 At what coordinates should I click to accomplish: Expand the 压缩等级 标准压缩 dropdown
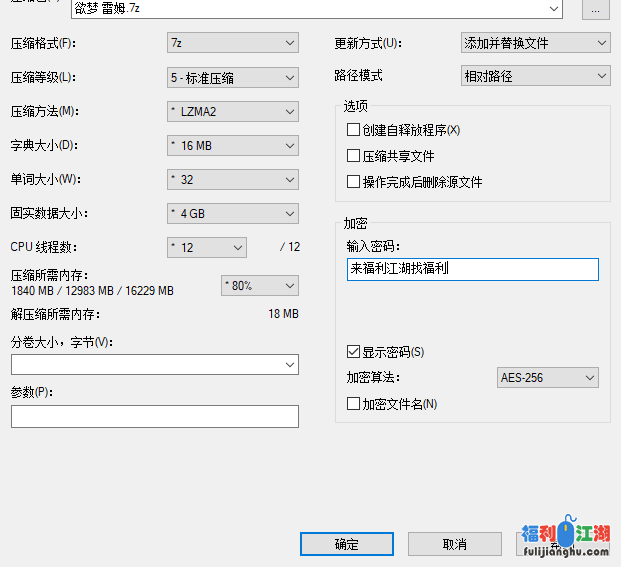[x=232, y=77]
